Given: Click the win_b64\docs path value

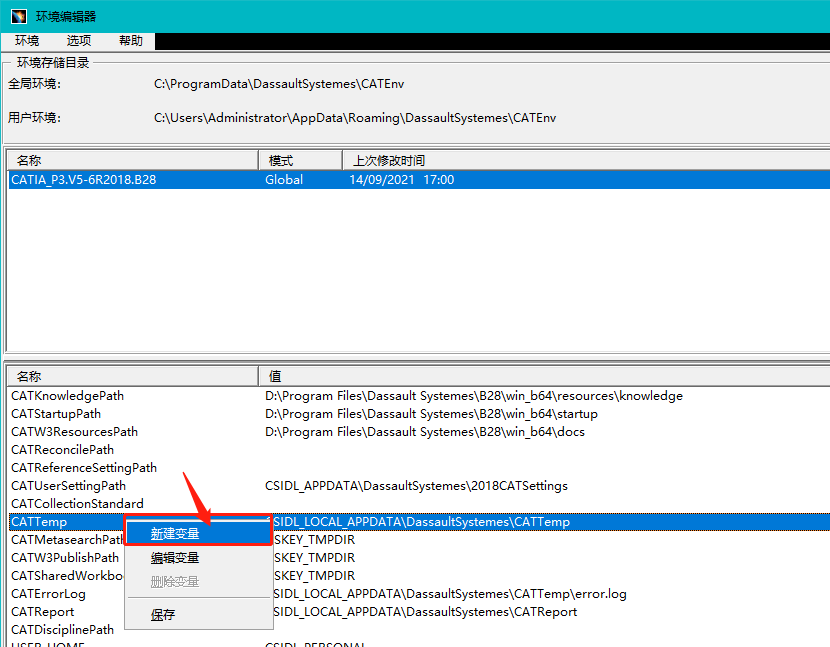Looking at the screenshot, I should [425, 432].
